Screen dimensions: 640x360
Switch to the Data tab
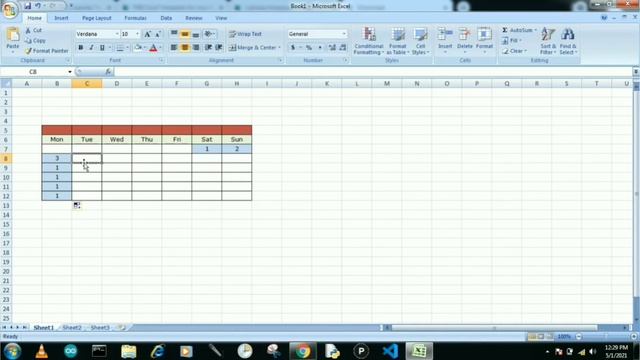pyautogui.click(x=166, y=18)
